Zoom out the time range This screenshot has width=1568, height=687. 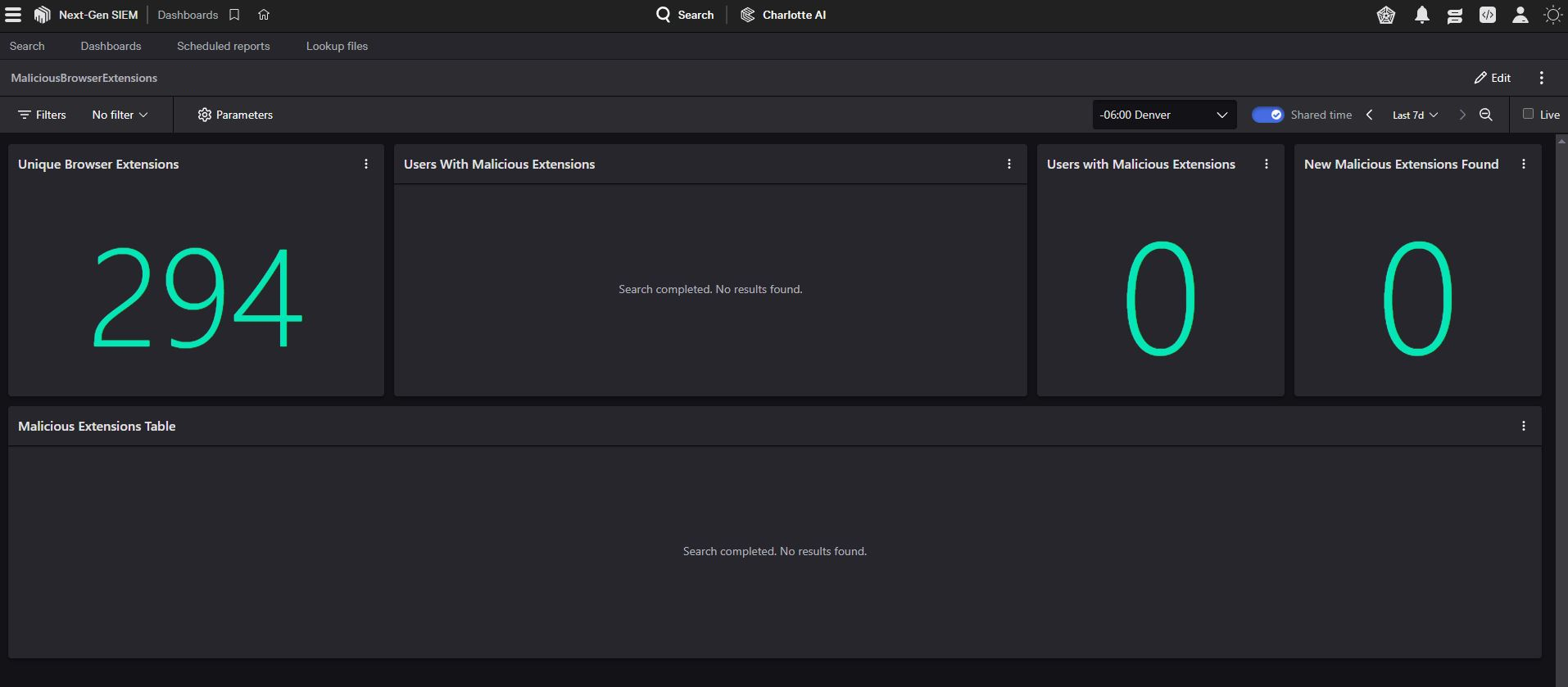(x=1486, y=115)
